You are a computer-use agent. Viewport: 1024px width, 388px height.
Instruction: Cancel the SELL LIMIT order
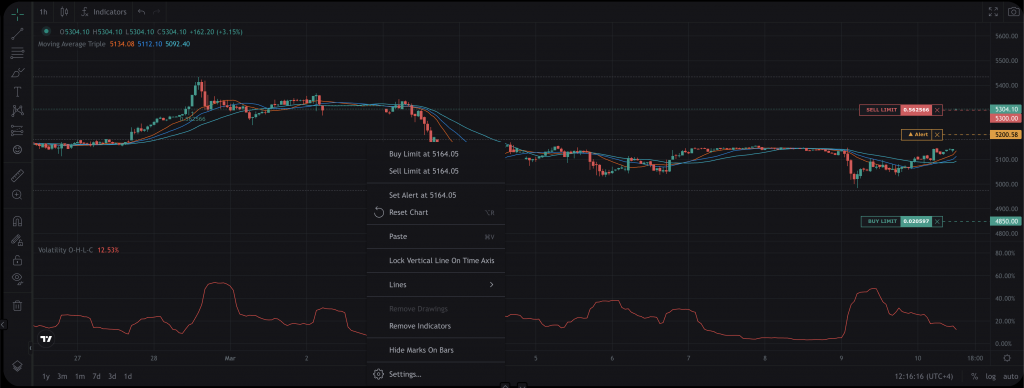point(937,110)
